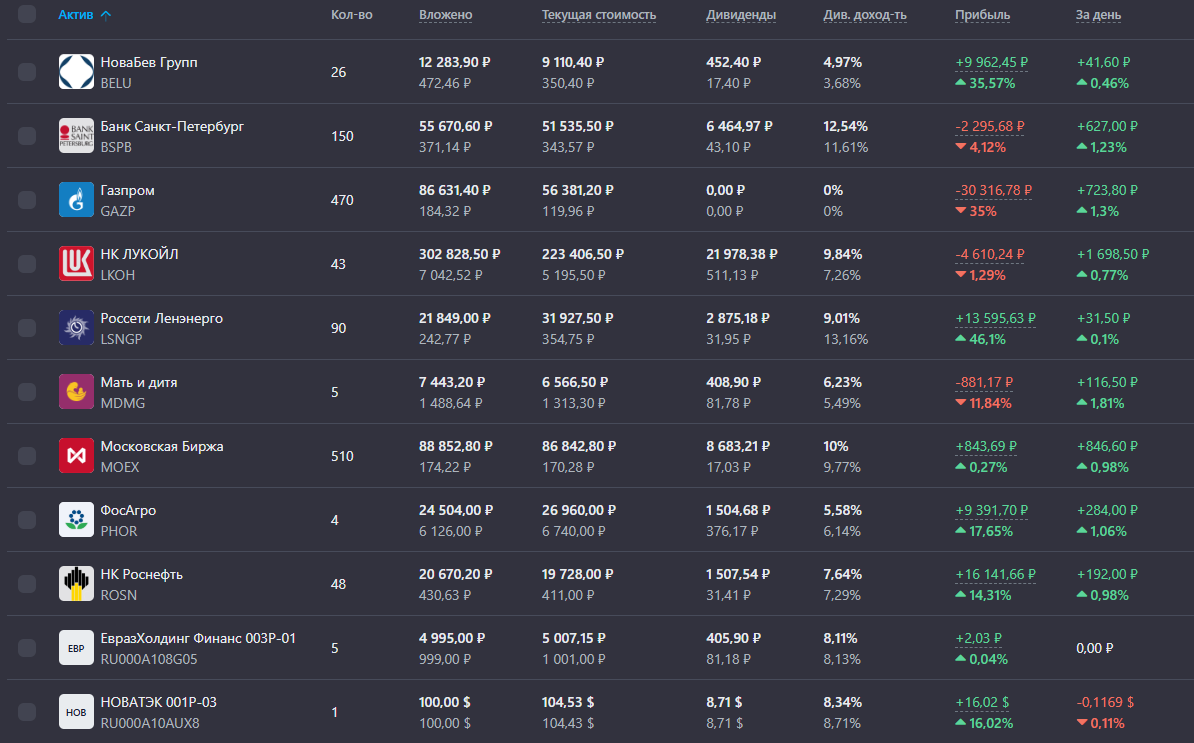Click the GAZP ticker text
The image size is (1194, 743).
click(x=118, y=211)
